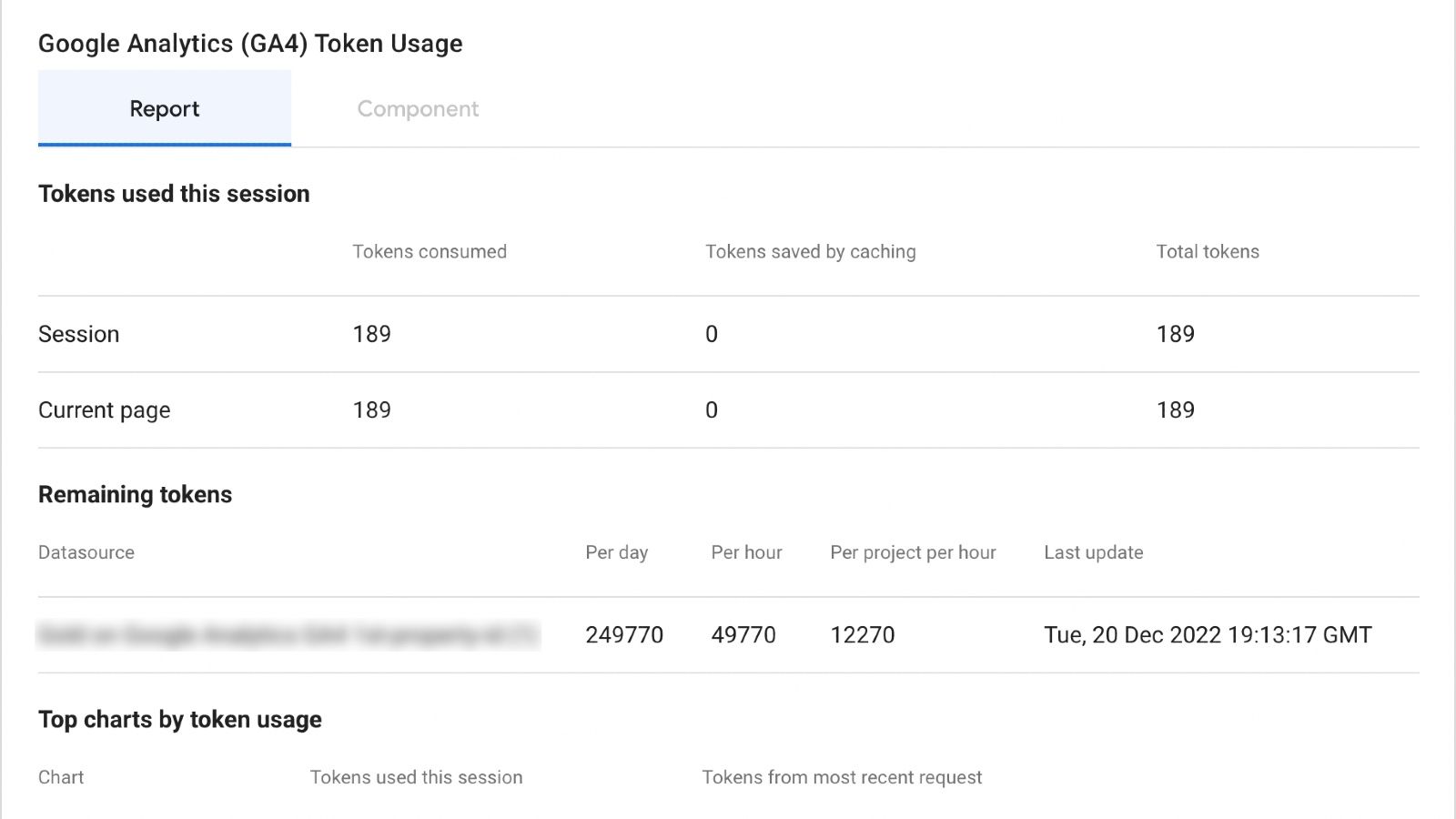This screenshot has height=819, width=1456.
Task: Select the Current page row label
Action: pyautogui.click(x=104, y=410)
